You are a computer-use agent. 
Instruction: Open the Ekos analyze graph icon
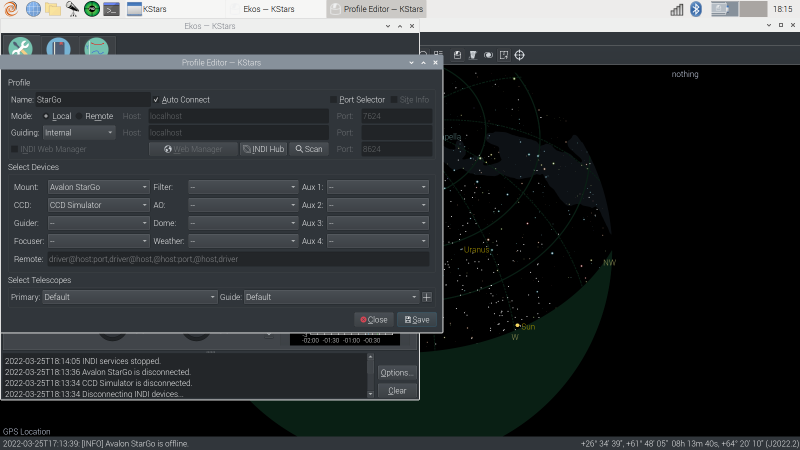[96, 47]
